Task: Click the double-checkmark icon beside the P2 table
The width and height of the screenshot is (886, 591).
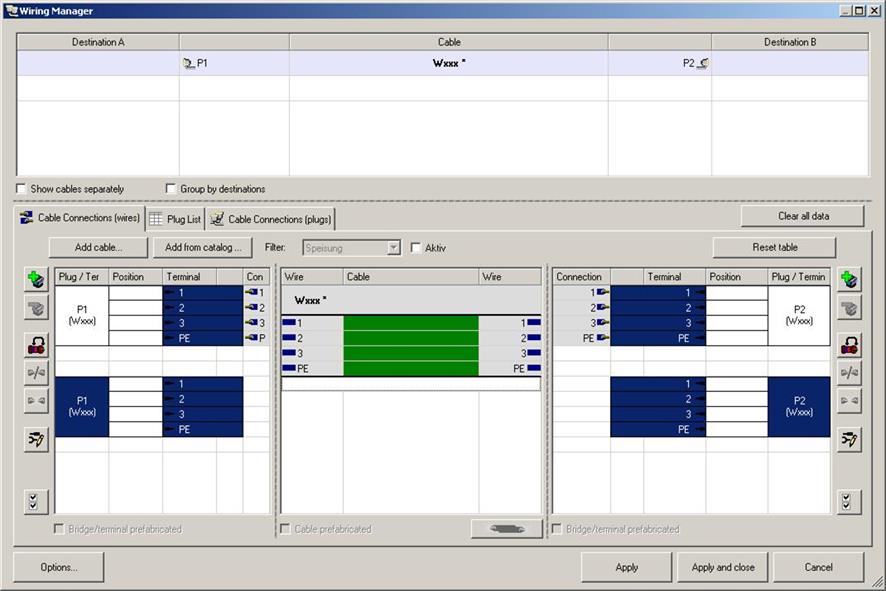Action: 849,502
